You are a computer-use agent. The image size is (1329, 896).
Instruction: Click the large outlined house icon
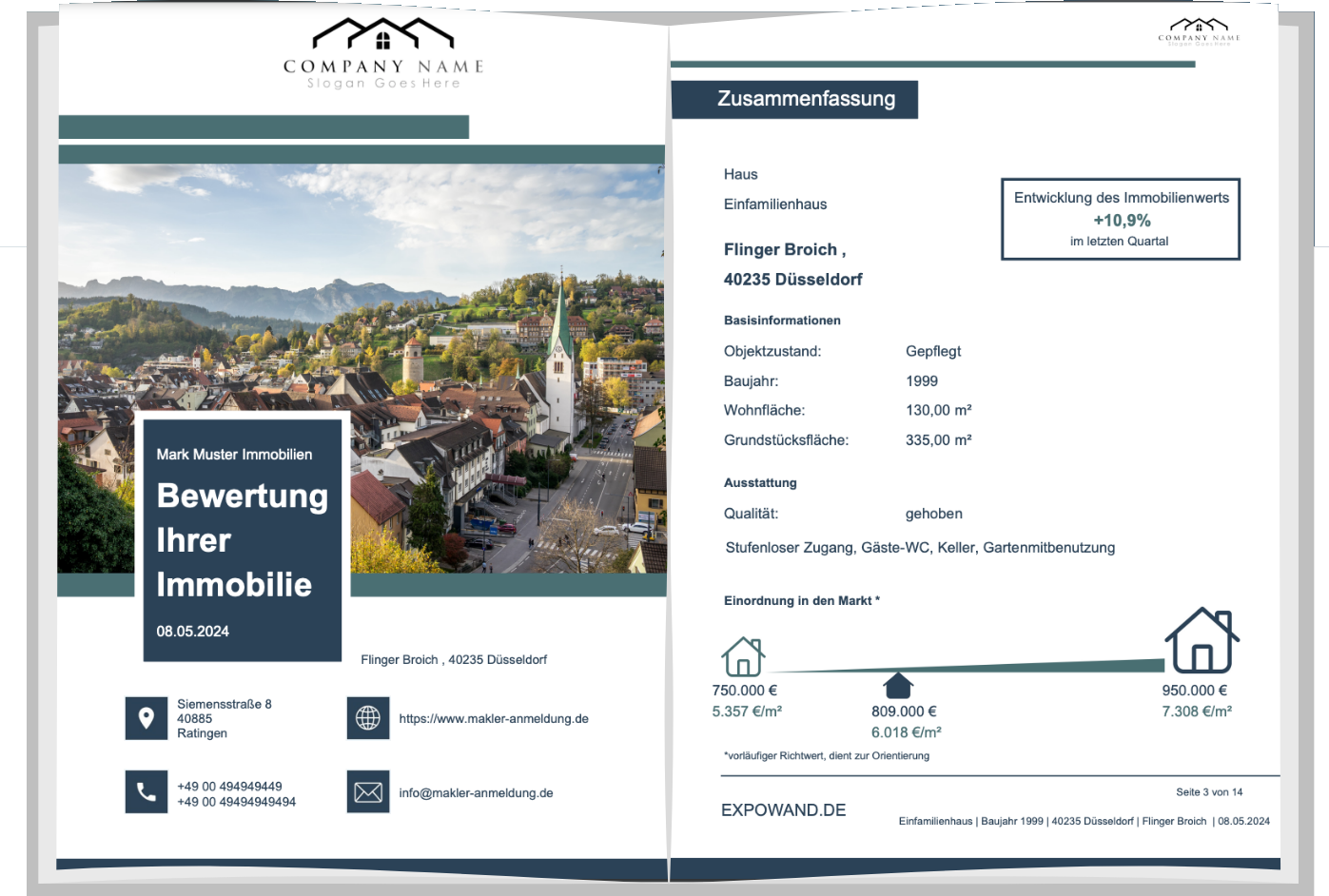coord(1202,640)
